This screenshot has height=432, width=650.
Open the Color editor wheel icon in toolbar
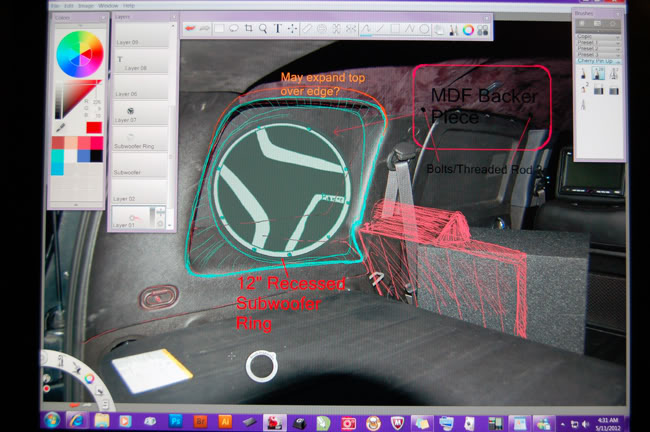(468, 30)
